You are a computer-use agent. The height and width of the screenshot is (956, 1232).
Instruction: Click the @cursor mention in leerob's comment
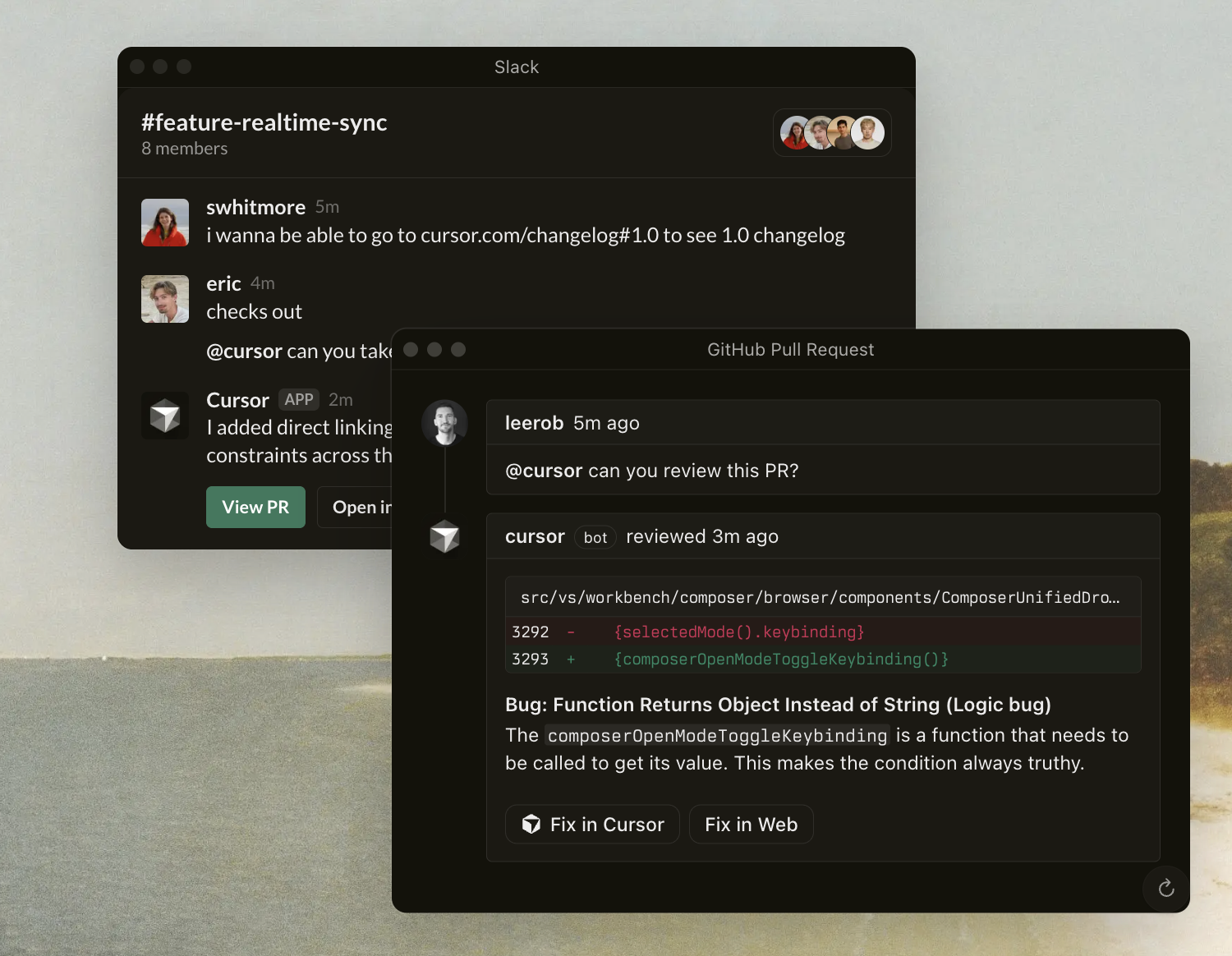click(544, 471)
